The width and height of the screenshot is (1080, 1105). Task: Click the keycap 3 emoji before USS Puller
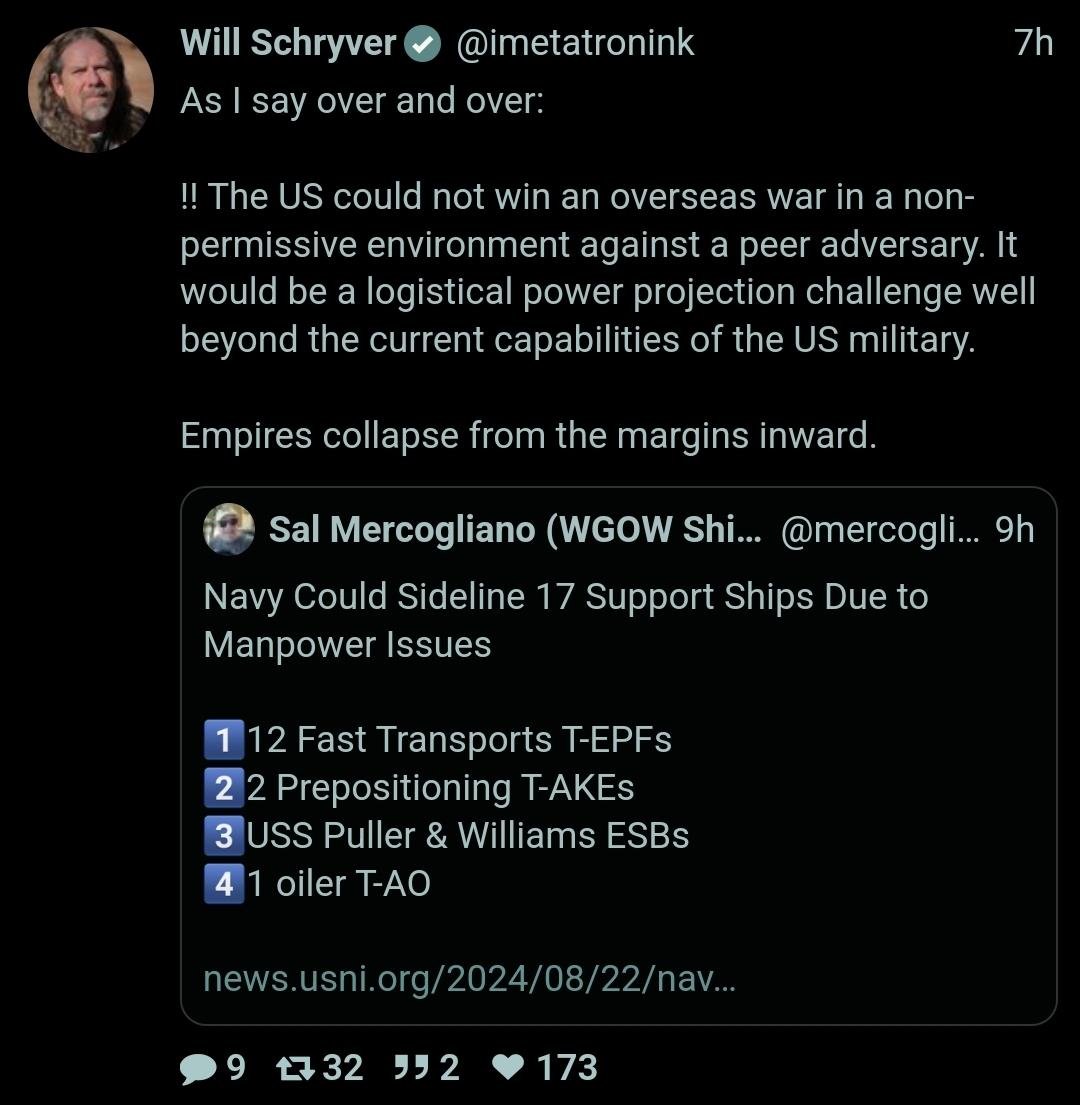coord(224,836)
